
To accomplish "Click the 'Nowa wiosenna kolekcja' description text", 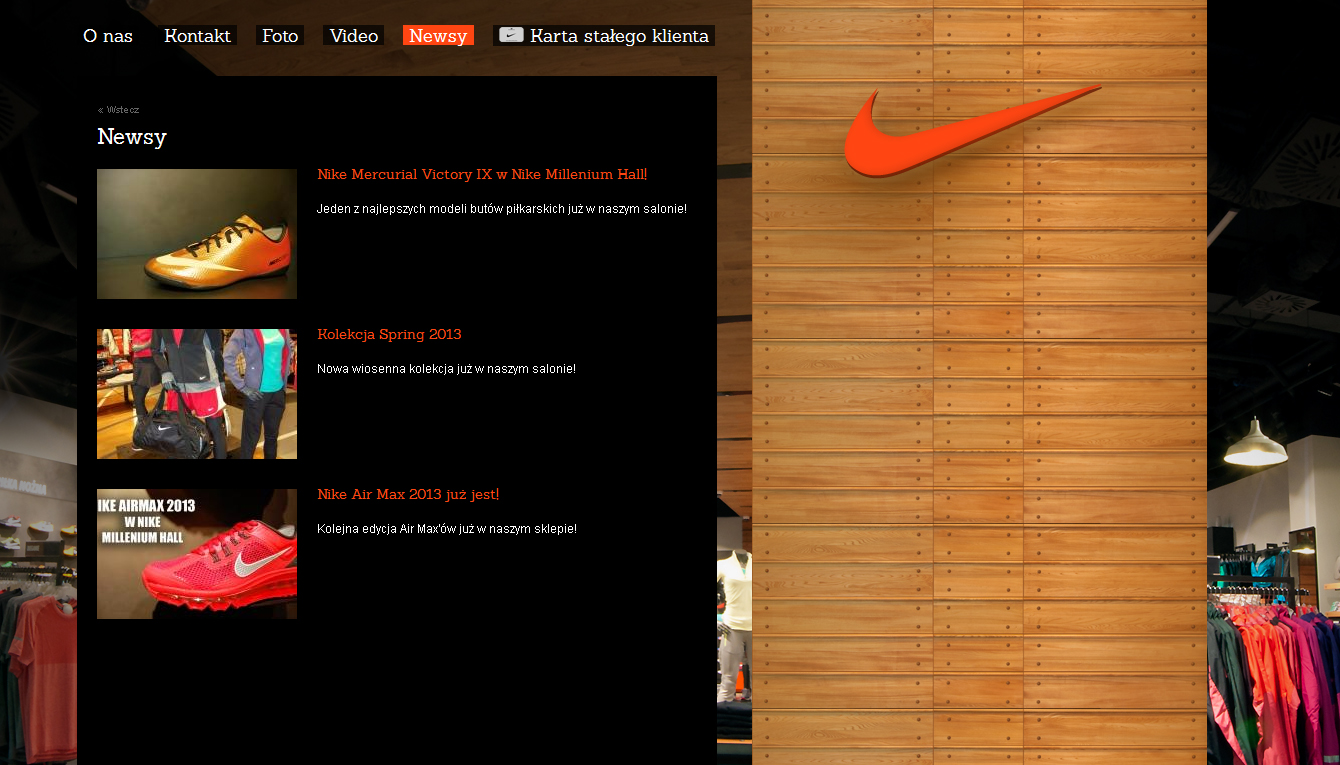I will pos(446,369).
